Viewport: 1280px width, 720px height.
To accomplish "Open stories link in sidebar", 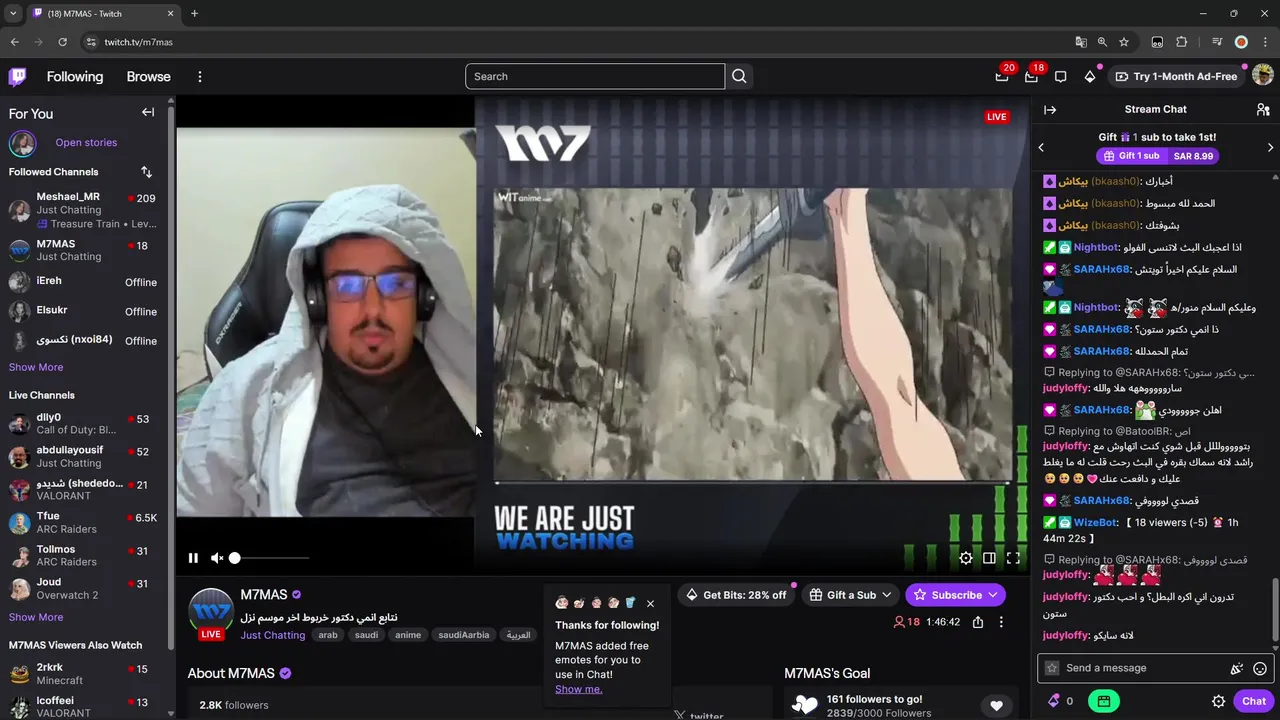I will point(86,142).
